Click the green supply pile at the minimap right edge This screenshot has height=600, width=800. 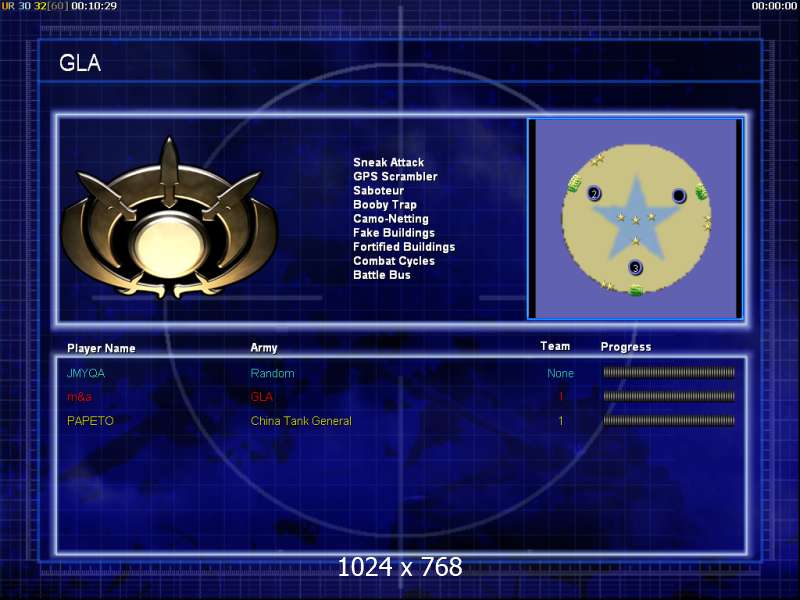[701, 192]
